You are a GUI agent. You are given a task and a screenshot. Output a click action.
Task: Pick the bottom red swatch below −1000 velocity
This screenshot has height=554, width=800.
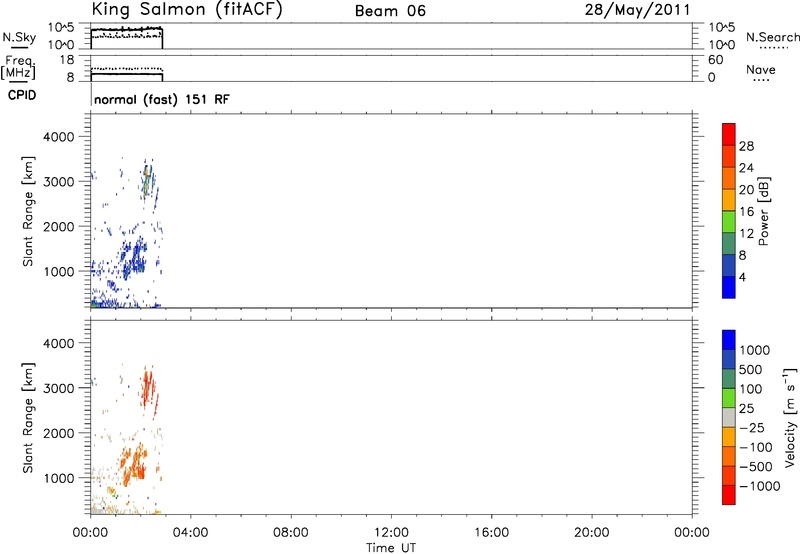(729, 495)
